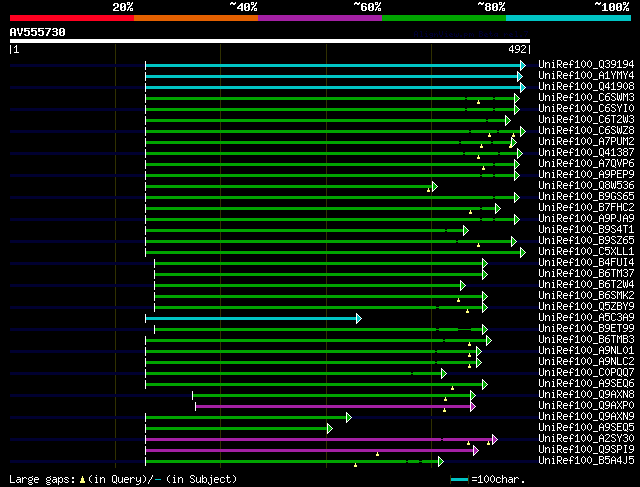This screenshot has width=640, height=487.
Task: Click the UniRef100_B6T2W4 label
Action: [586, 285]
